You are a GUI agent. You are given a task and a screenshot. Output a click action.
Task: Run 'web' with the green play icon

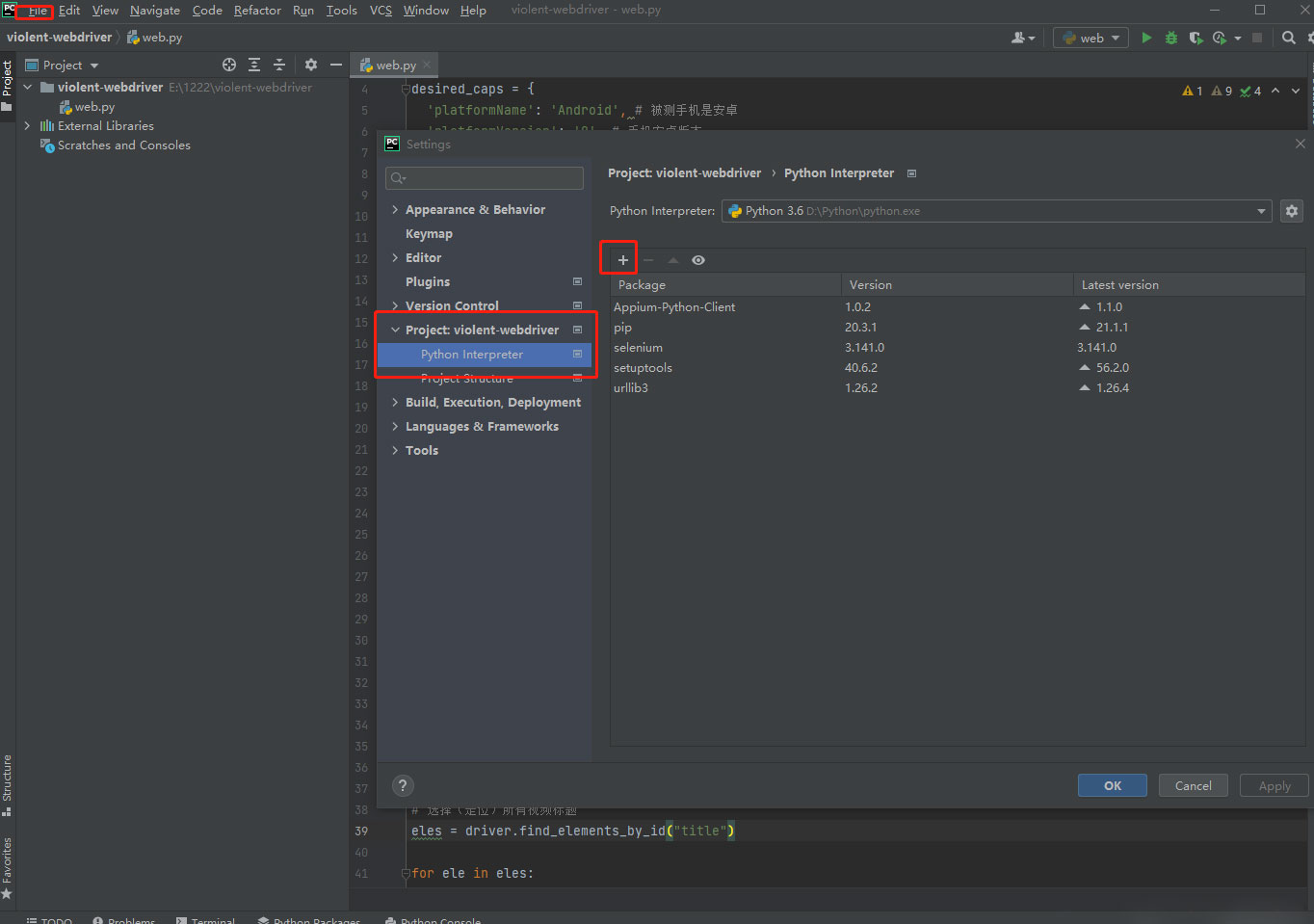click(1146, 38)
